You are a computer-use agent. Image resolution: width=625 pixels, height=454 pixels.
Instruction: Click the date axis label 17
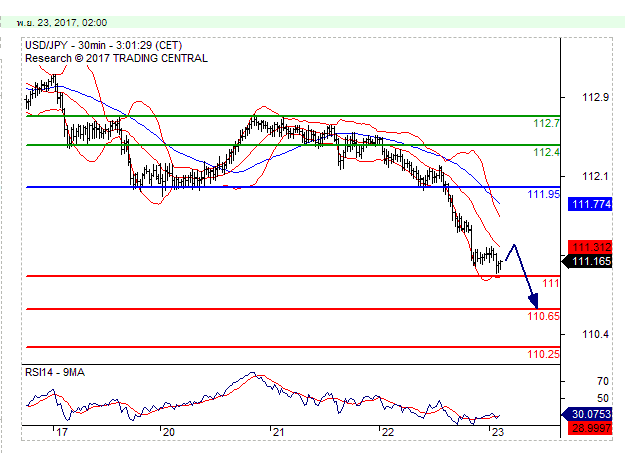(62, 432)
